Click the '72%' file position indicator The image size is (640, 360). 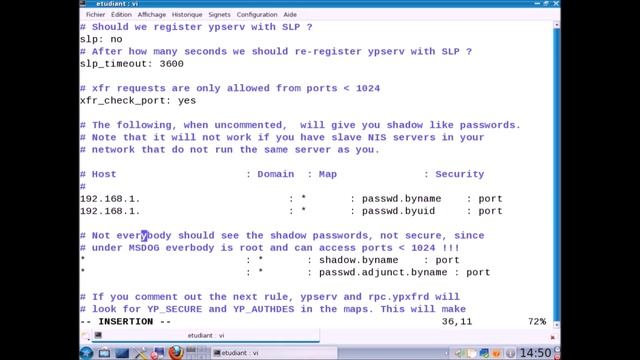537,322
